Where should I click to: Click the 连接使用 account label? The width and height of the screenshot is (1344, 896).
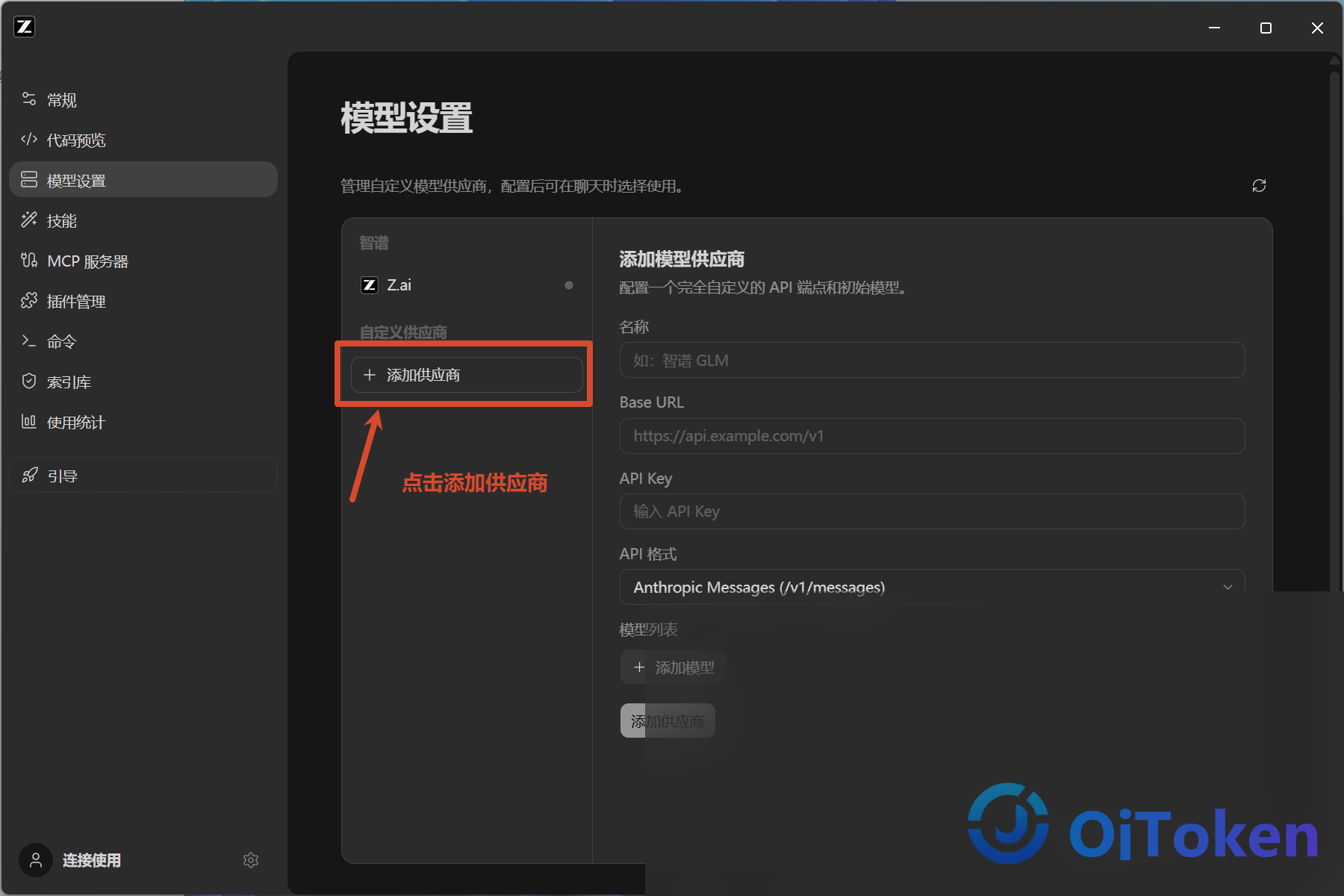click(x=92, y=860)
